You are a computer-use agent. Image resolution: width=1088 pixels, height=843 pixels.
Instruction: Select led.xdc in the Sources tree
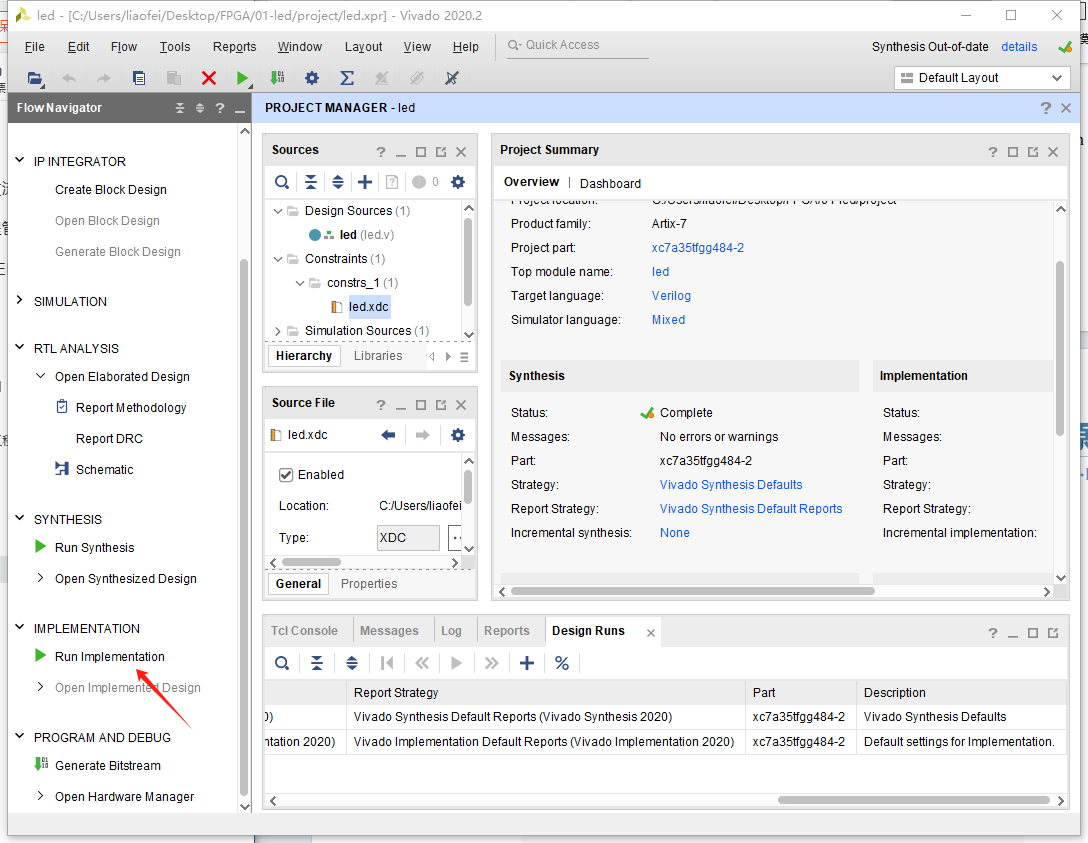click(x=368, y=307)
